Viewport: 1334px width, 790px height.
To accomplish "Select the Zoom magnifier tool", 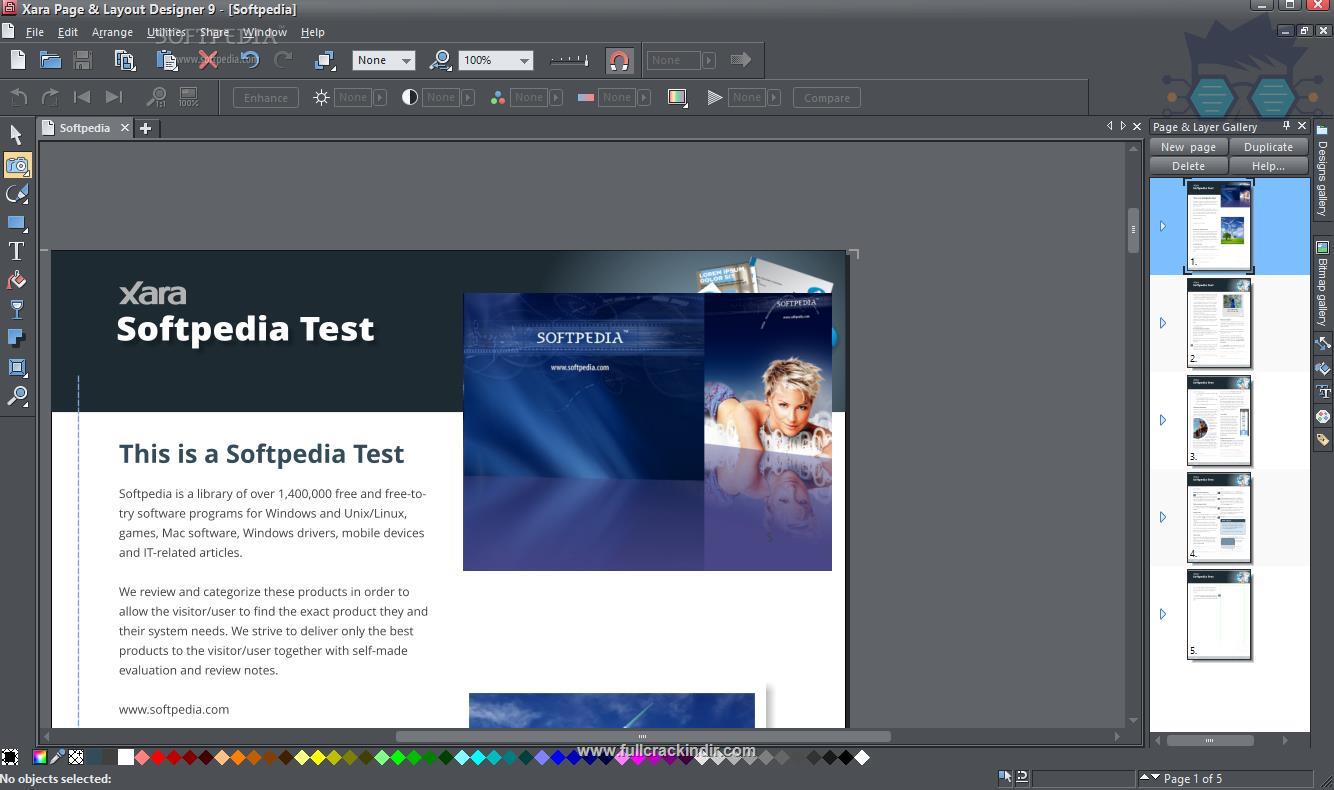I will click(17, 396).
